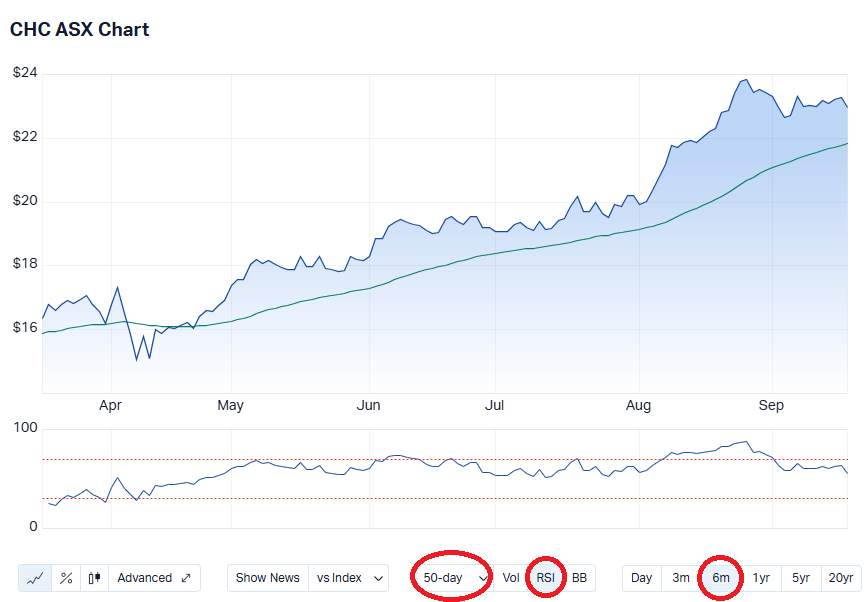Enable BB Bollinger Bands overlay

[x=579, y=578]
